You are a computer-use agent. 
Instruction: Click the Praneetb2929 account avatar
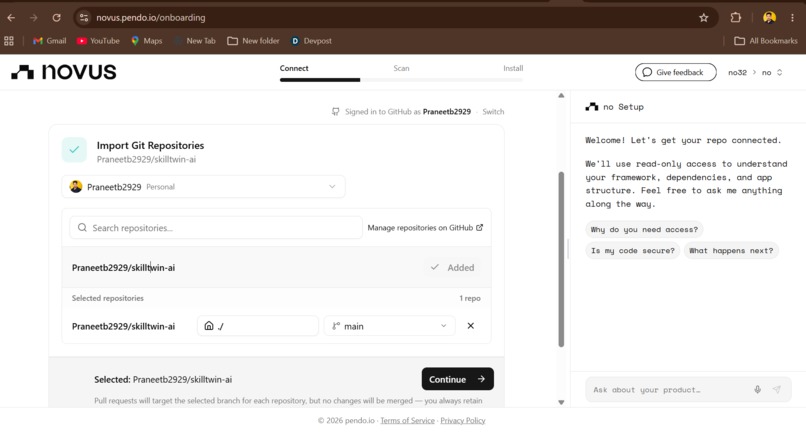point(76,187)
